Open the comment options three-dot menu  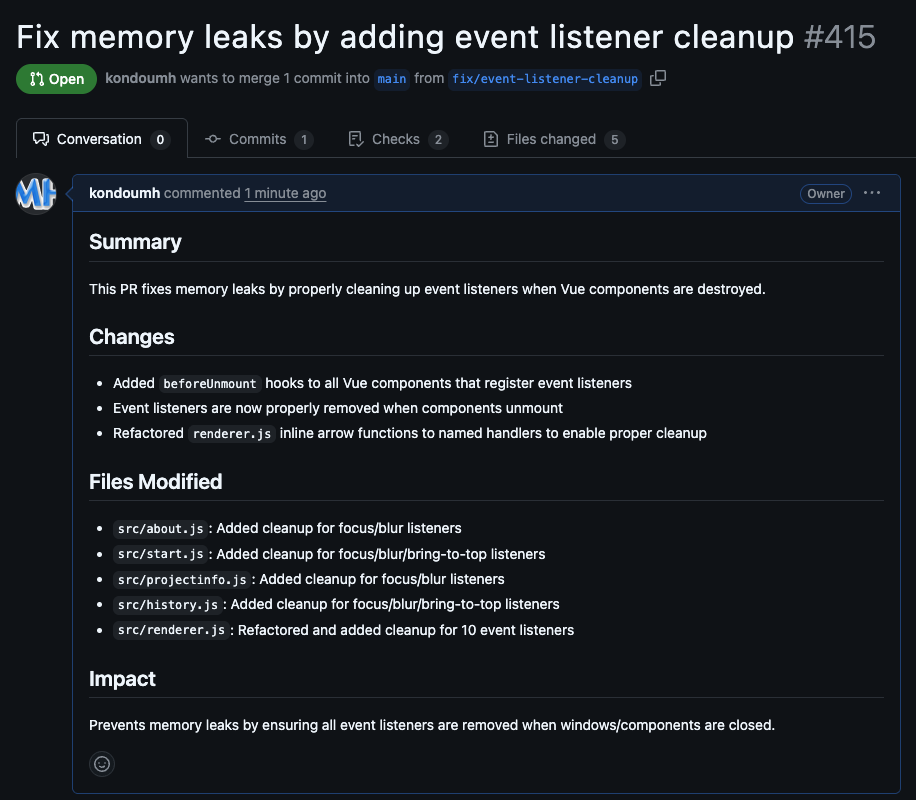click(872, 193)
